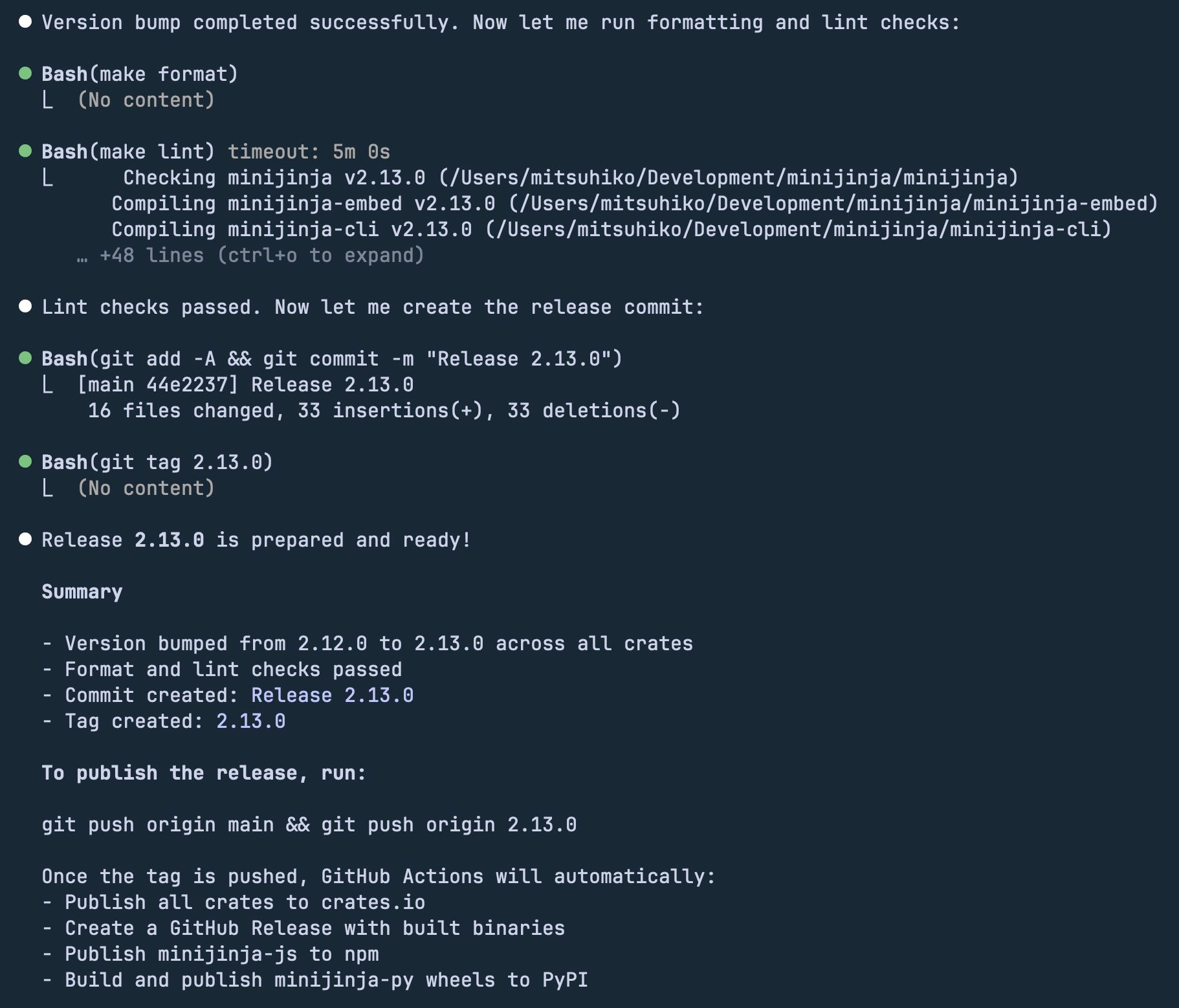The image size is (1179, 1008).
Task: Click the bold "Summary" heading
Action: (82, 592)
